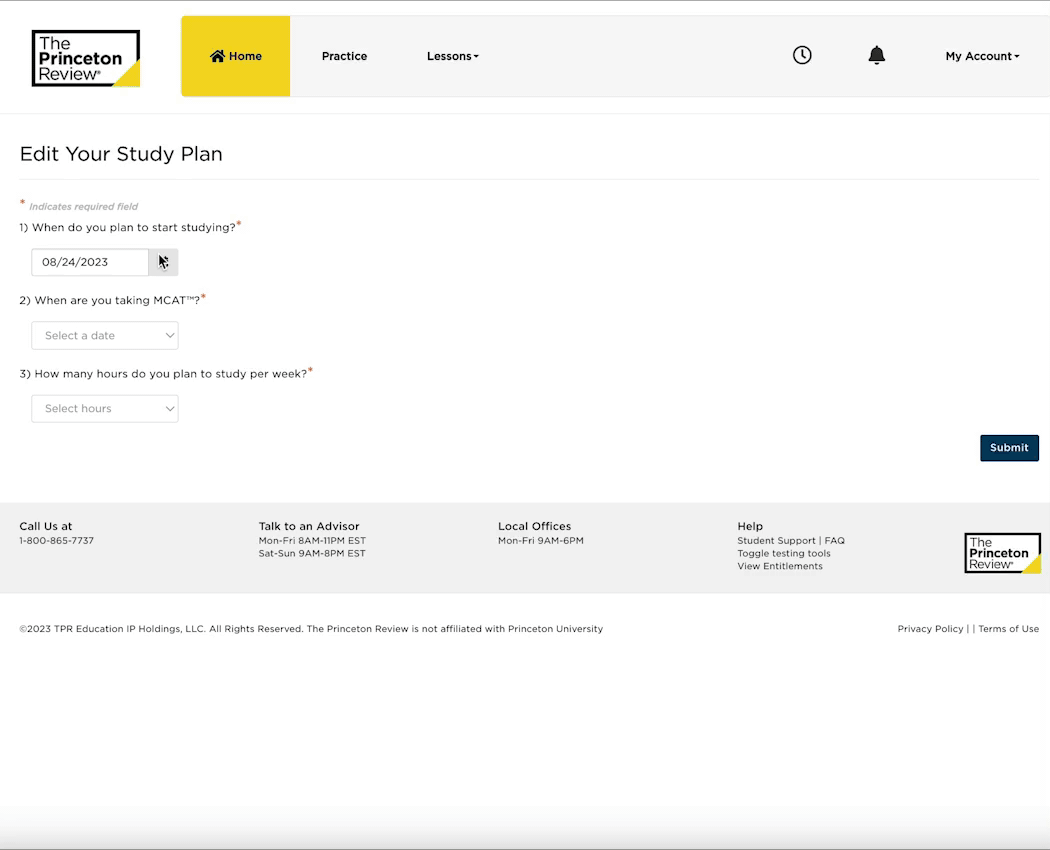Open the clock/history icon in header
Image resolution: width=1050 pixels, height=850 pixels.
tap(802, 55)
